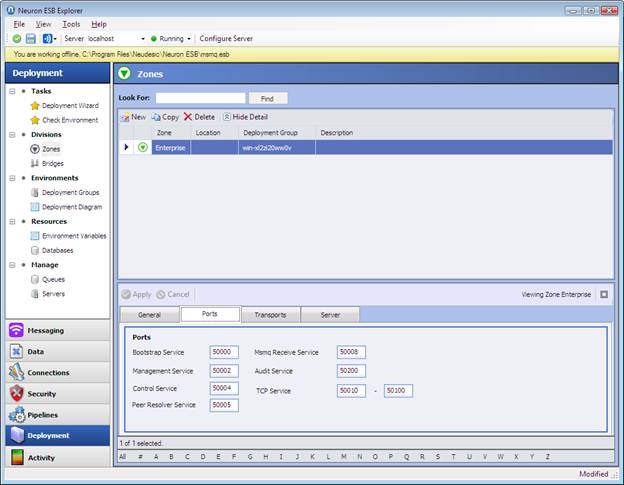
Task: Open Check Environment star icon
Action: tap(35, 120)
